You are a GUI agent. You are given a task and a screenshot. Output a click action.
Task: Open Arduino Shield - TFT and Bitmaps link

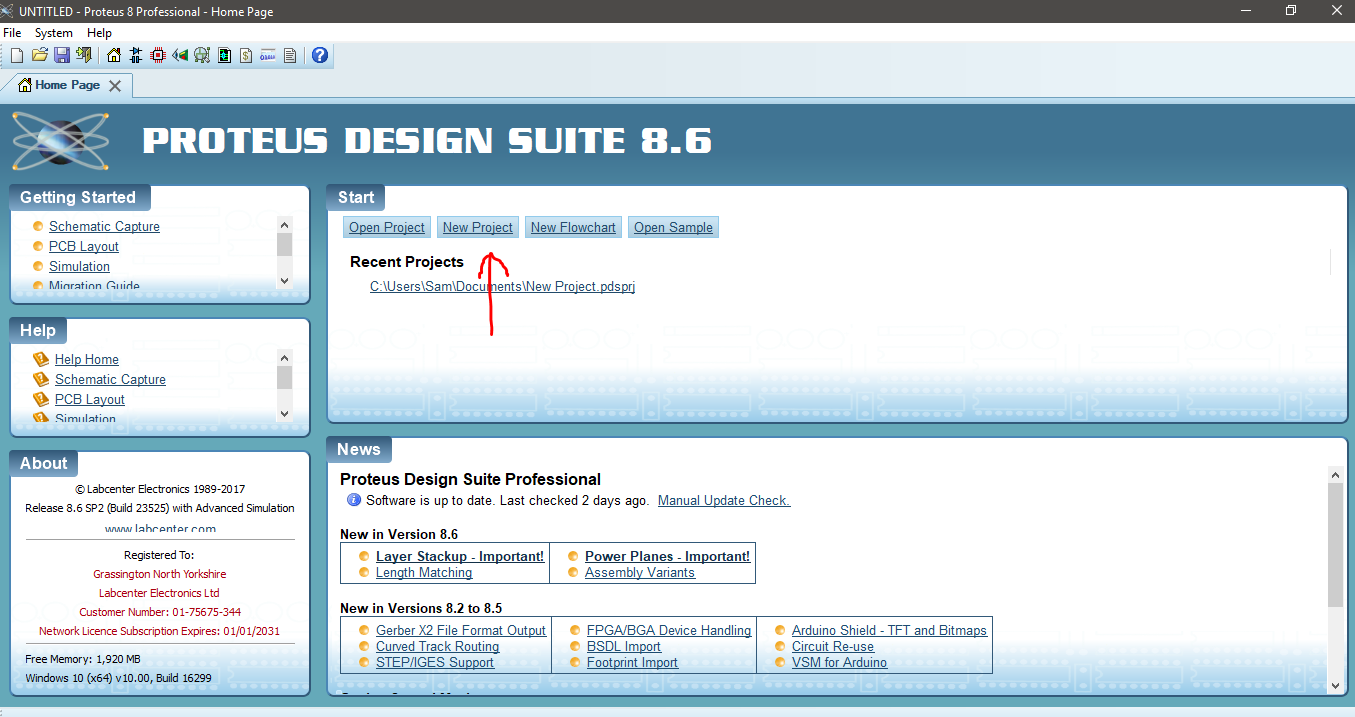click(889, 630)
